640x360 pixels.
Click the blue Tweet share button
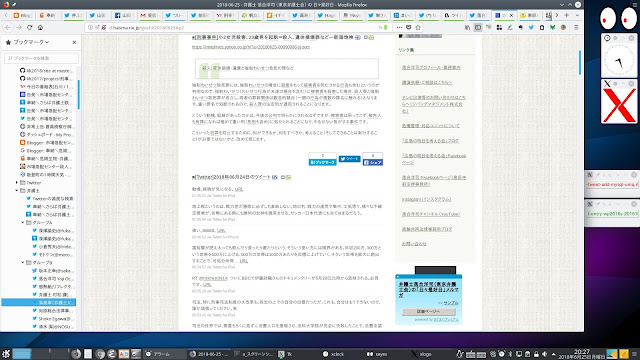coord(349,159)
